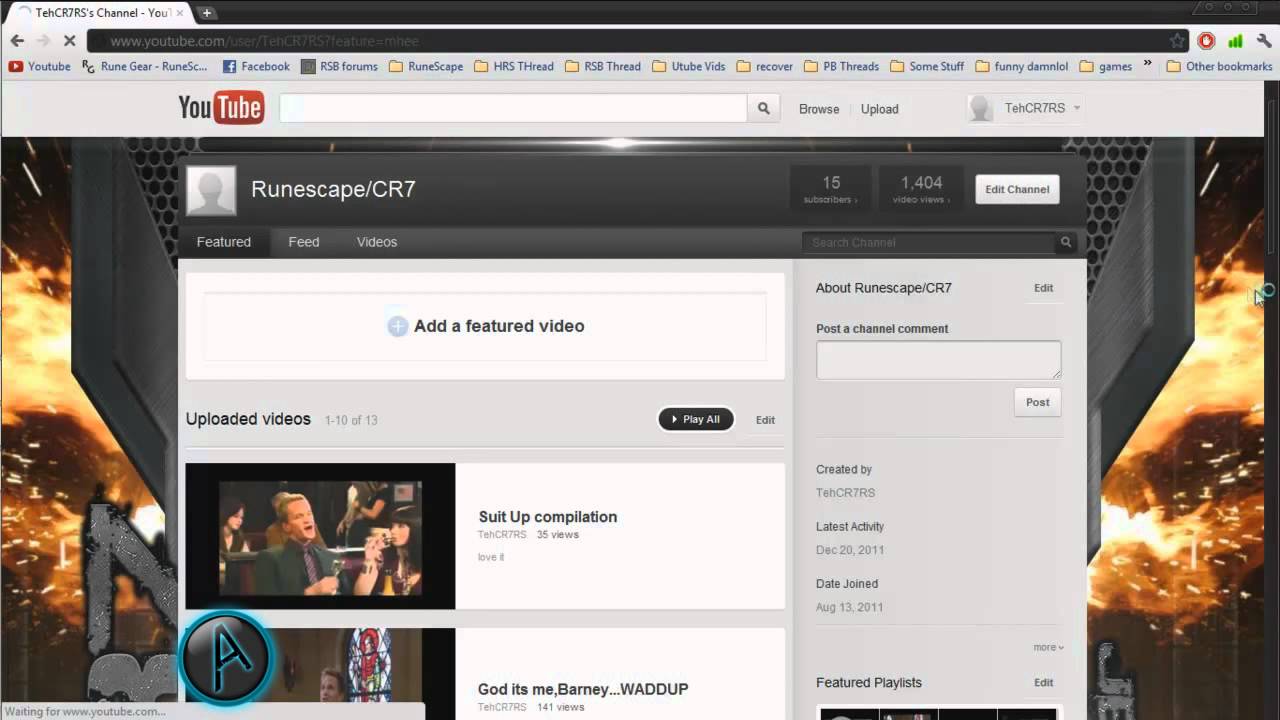
Task: Click Add a featured video
Action: coord(499,326)
